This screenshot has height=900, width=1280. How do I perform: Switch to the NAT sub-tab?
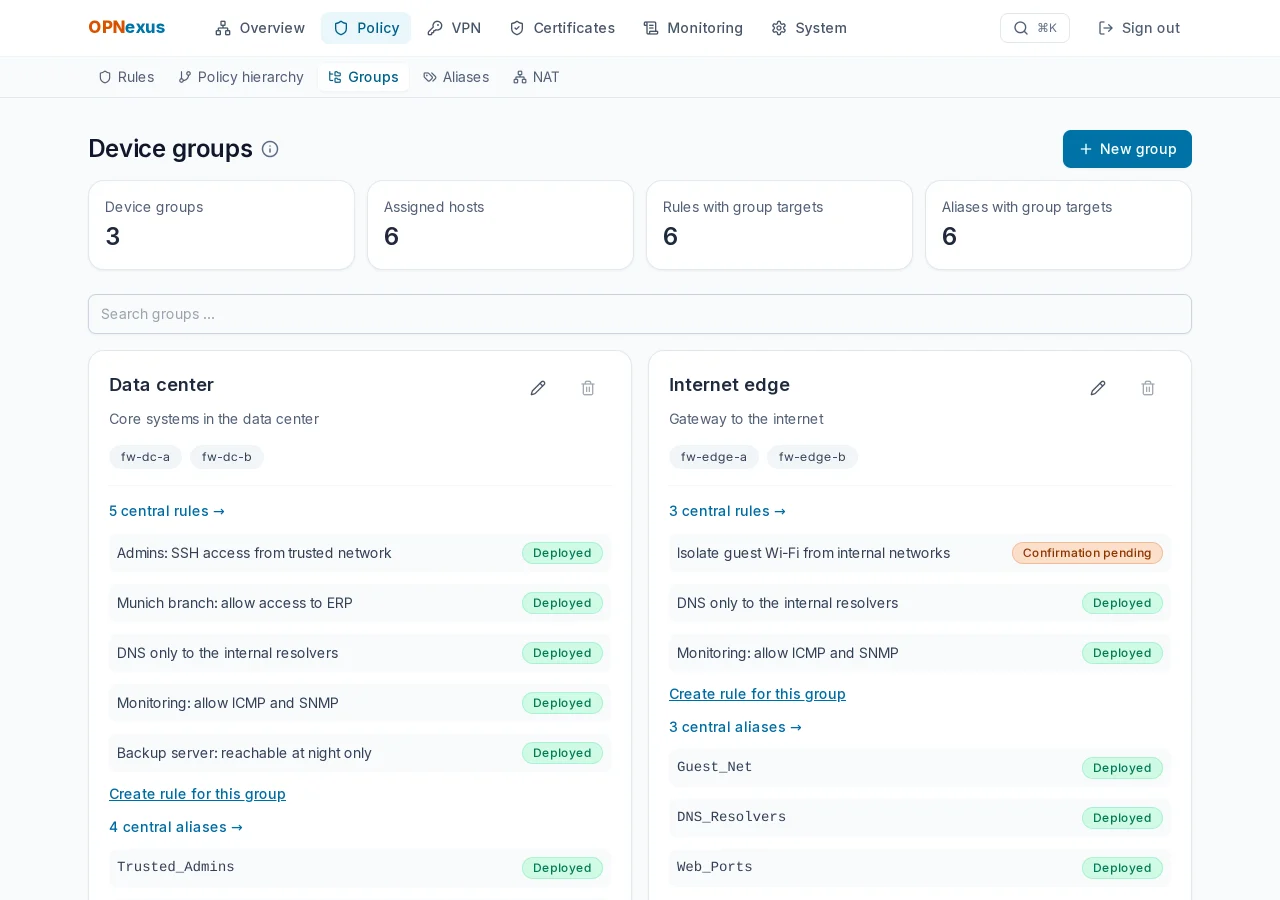pos(536,77)
